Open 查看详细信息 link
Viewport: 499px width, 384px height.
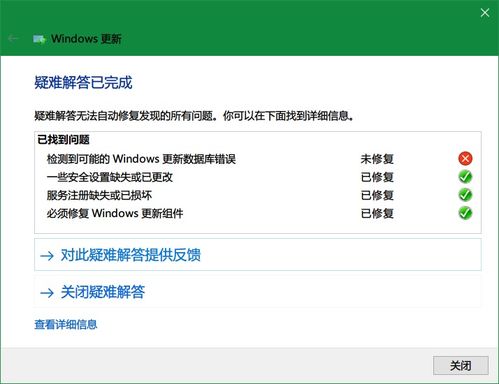pyautogui.click(x=66, y=324)
